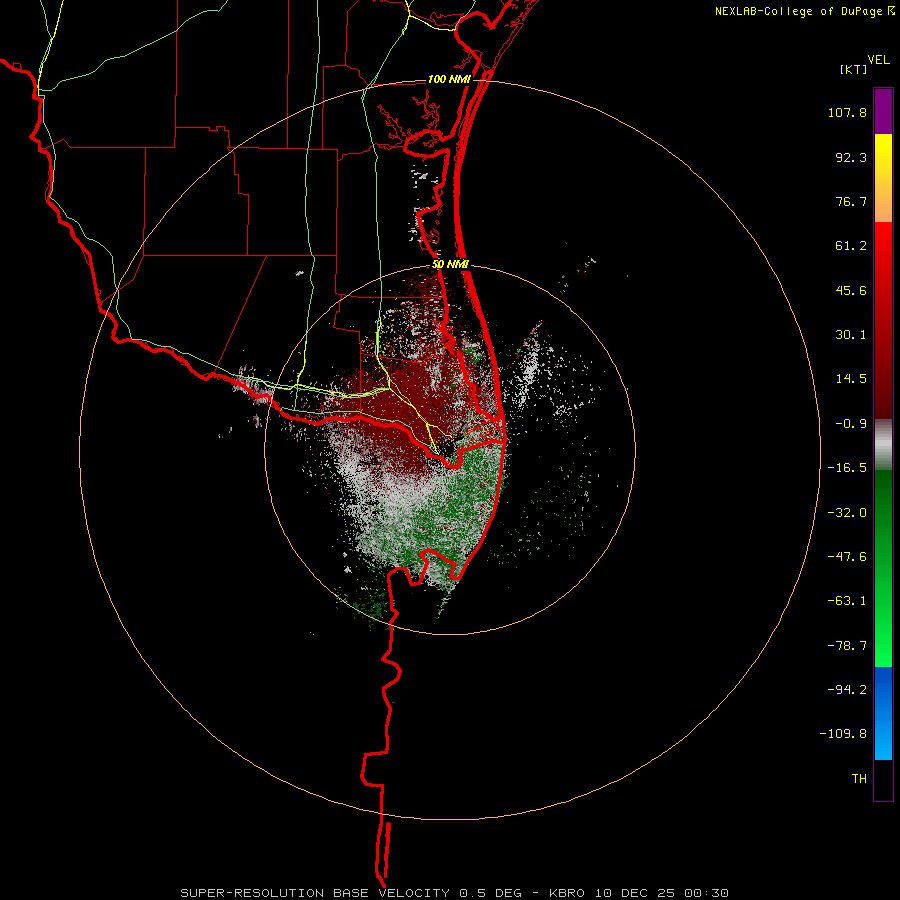The image size is (900, 900).
Task: Click the [KT] units label
Action: 854,69
